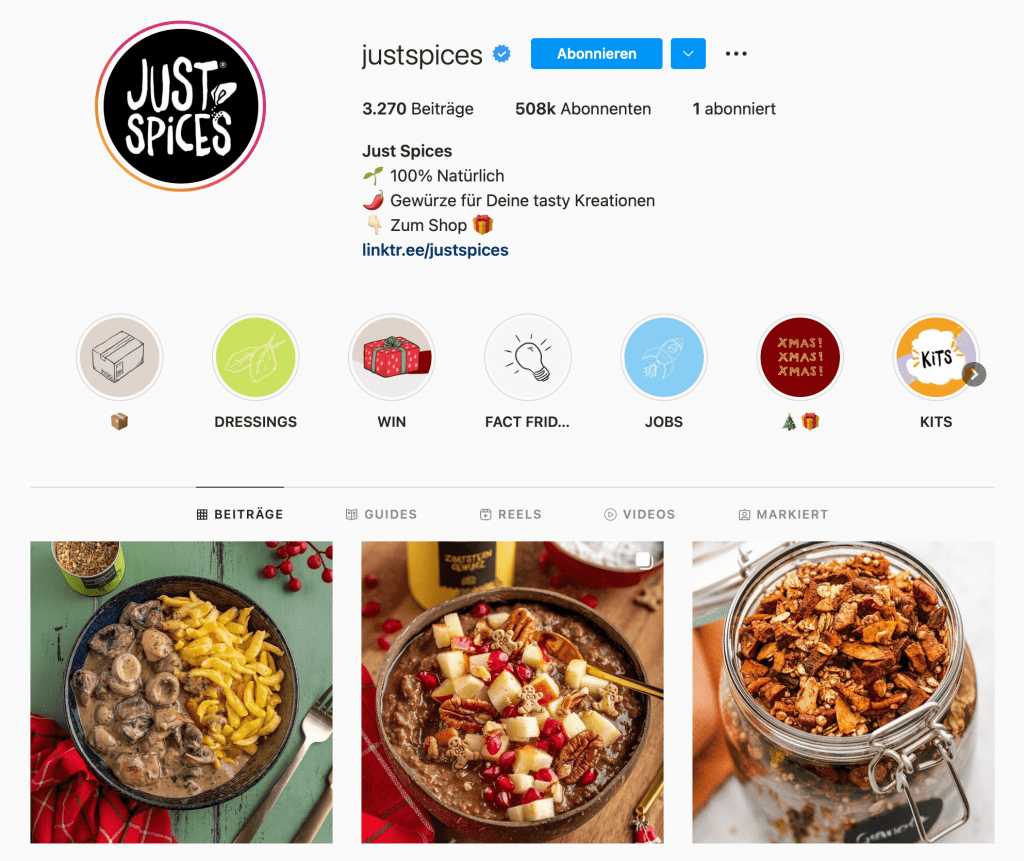Screen dimensions: 1024x861
Task: Click the Just Spices profile picture
Action: (180, 106)
